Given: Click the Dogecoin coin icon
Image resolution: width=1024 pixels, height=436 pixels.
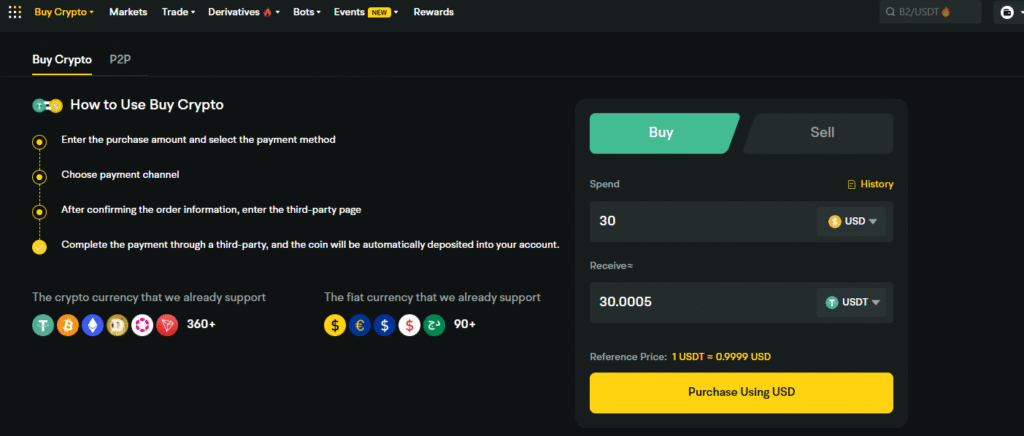Looking at the screenshot, I should pyautogui.click(x=118, y=325).
